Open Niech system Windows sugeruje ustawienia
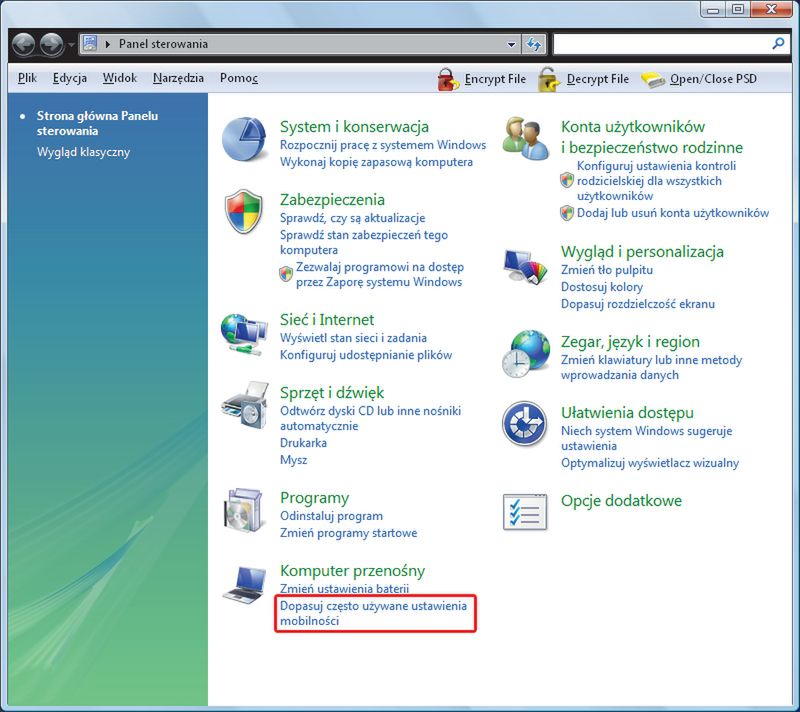 click(x=646, y=438)
